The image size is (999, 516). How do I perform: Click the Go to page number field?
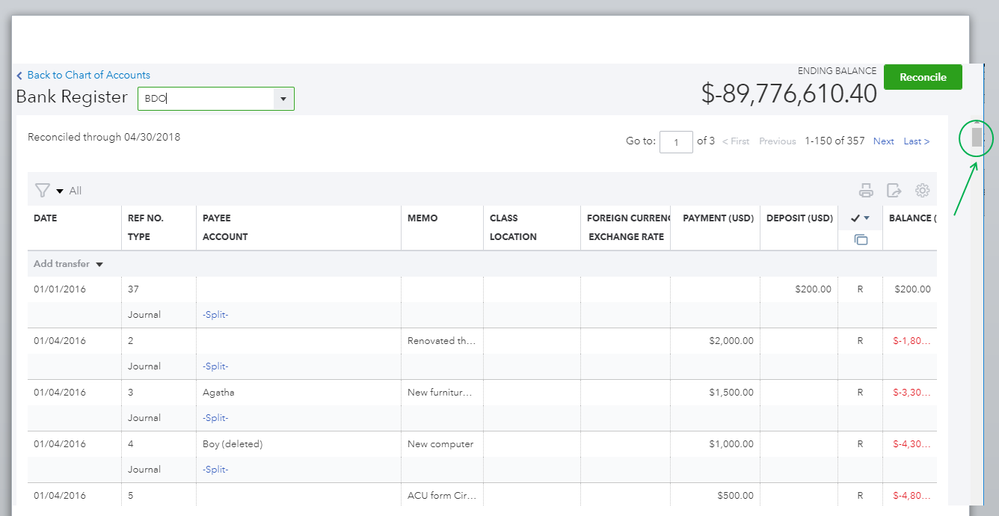click(x=676, y=142)
